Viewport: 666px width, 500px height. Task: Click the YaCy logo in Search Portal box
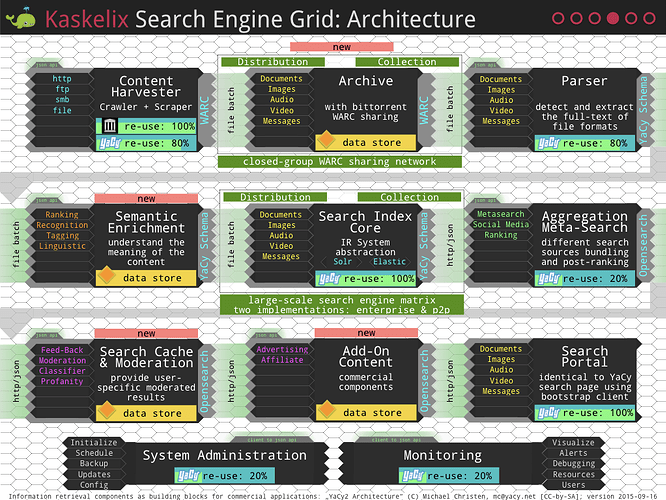coord(548,412)
